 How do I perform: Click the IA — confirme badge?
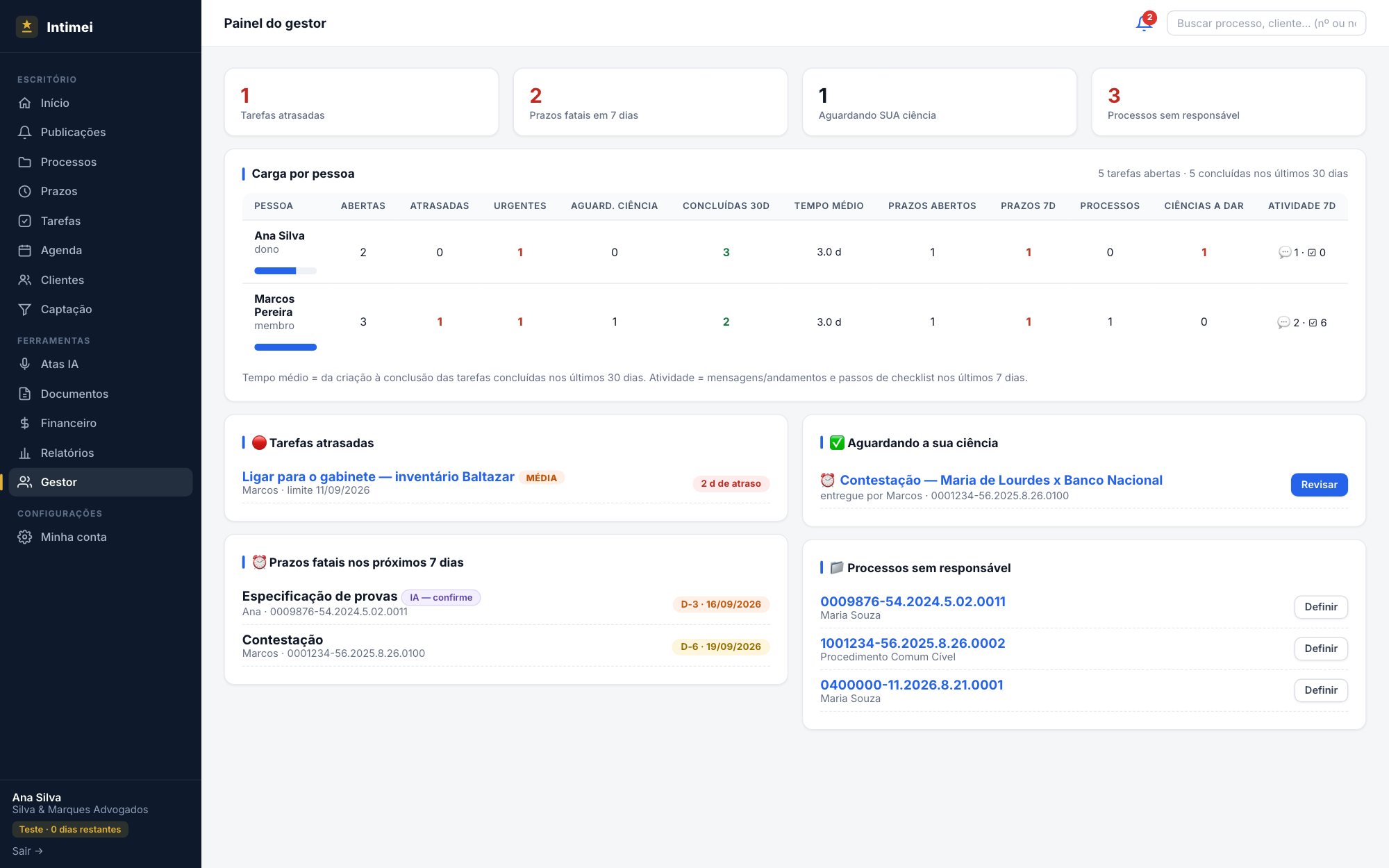point(441,597)
